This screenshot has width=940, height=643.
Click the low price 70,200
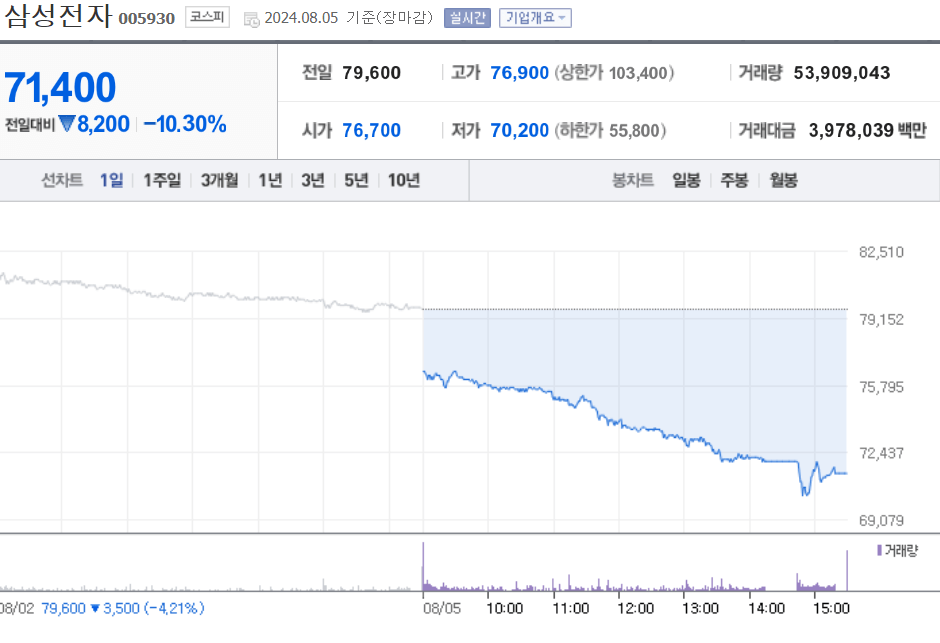tap(519, 130)
